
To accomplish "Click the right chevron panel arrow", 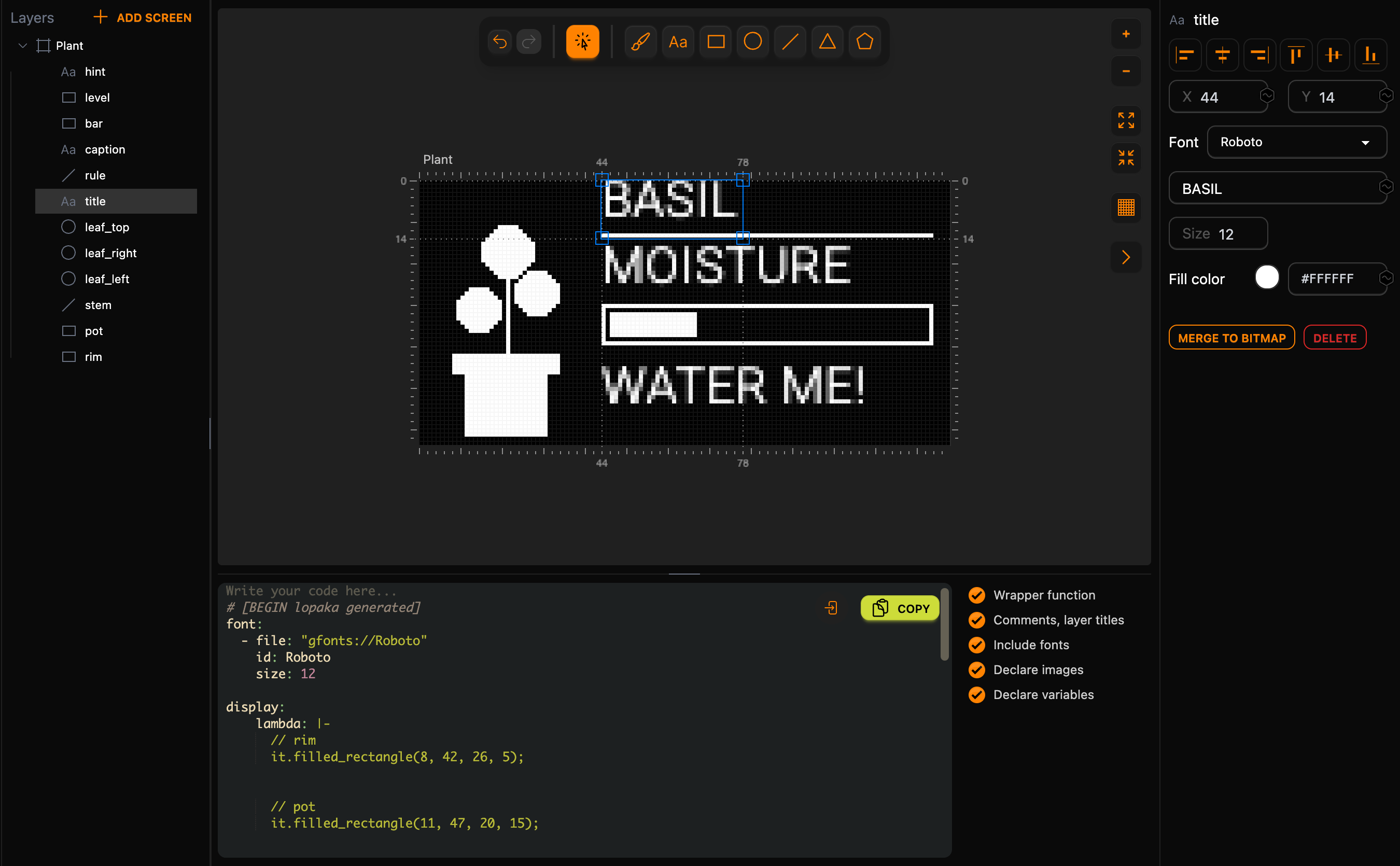I will point(1126,257).
